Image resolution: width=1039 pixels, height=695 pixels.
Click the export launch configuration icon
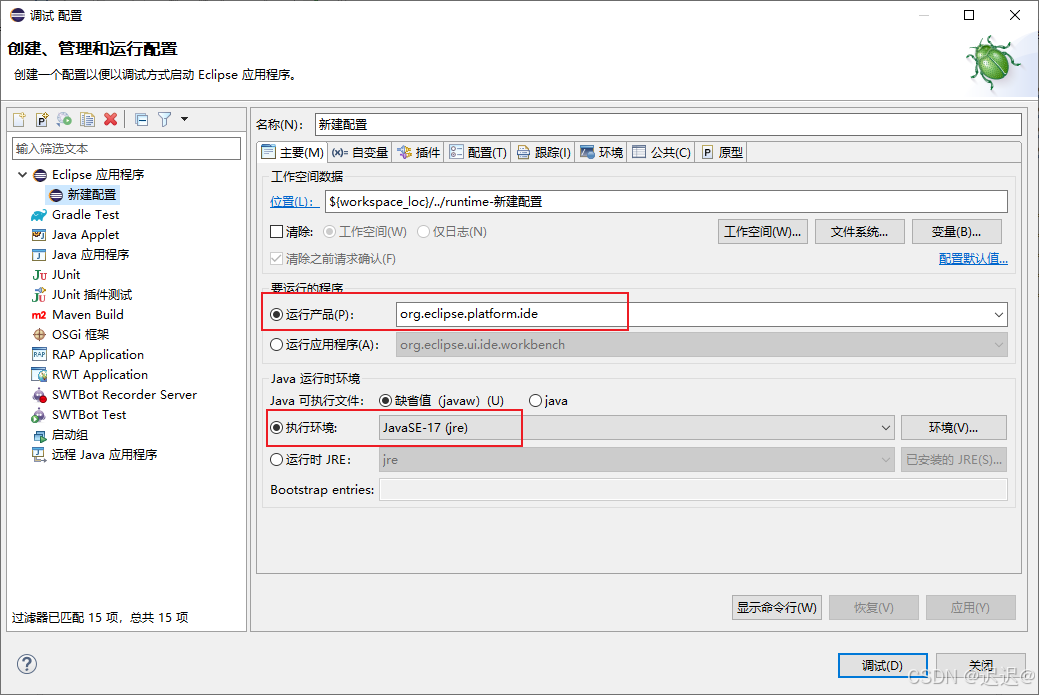(x=64, y=119)
